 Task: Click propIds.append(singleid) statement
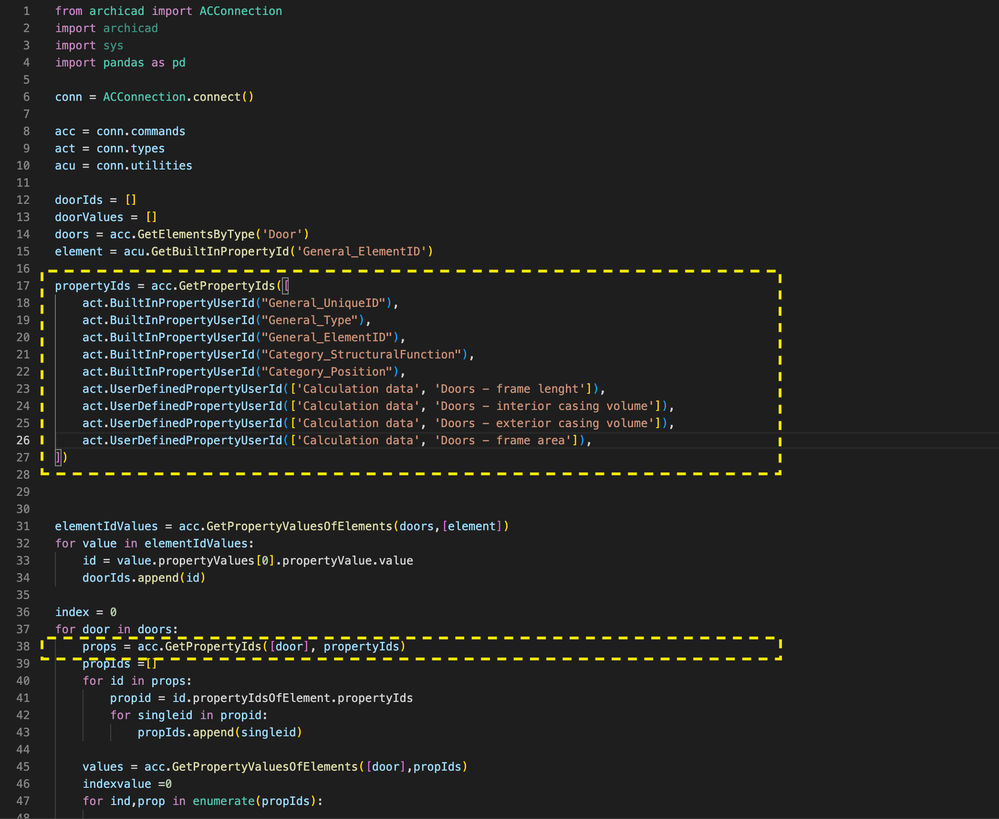(x=219, y=732)
